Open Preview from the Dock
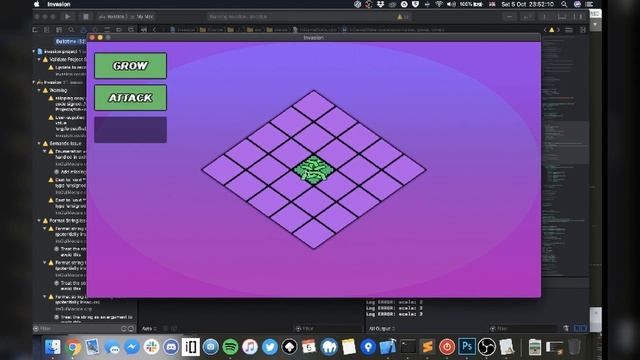 point(92,347)
